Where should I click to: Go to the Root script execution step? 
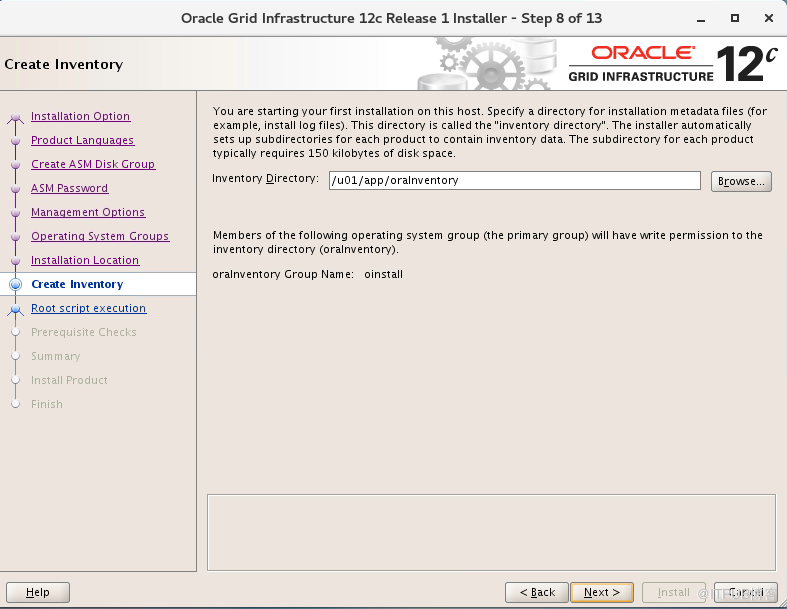(88, 308)
